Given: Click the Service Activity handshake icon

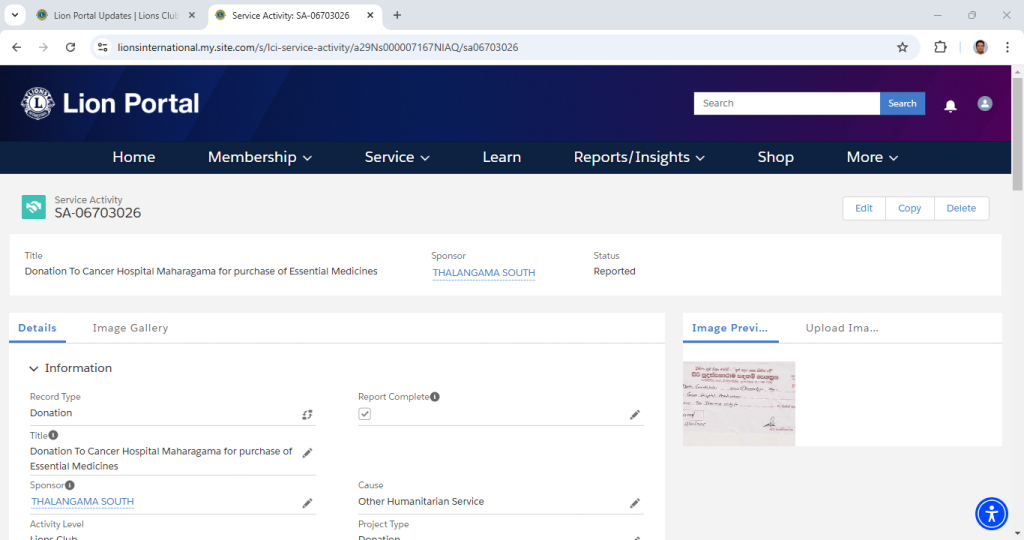Looking at the screenshot, I should click(33, 207).
